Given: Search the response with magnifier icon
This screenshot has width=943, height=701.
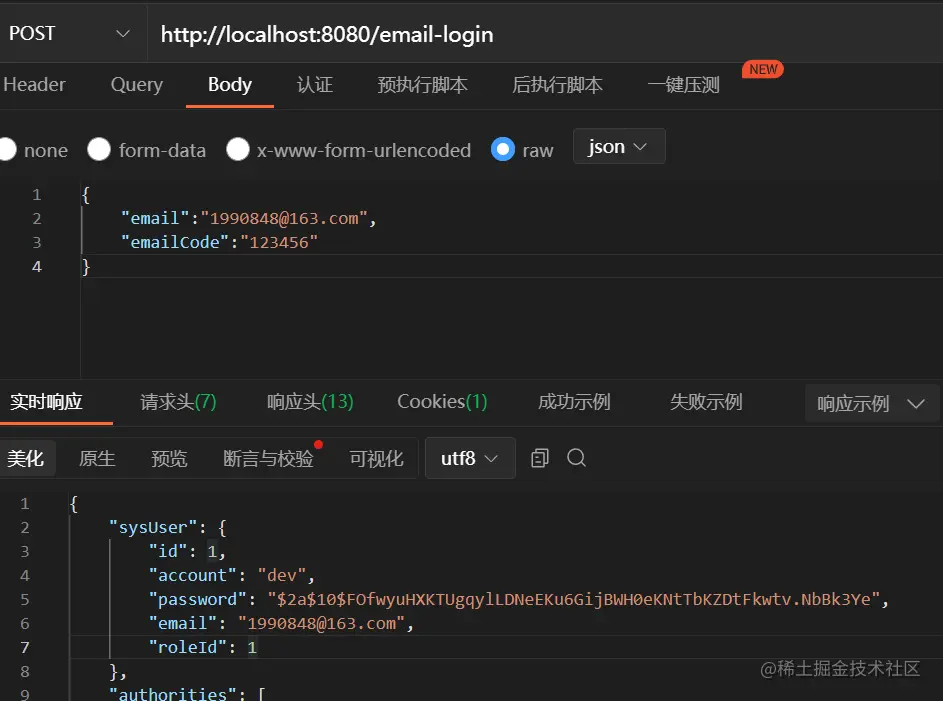Looking at the screenshot, I should tap(576, 458).
